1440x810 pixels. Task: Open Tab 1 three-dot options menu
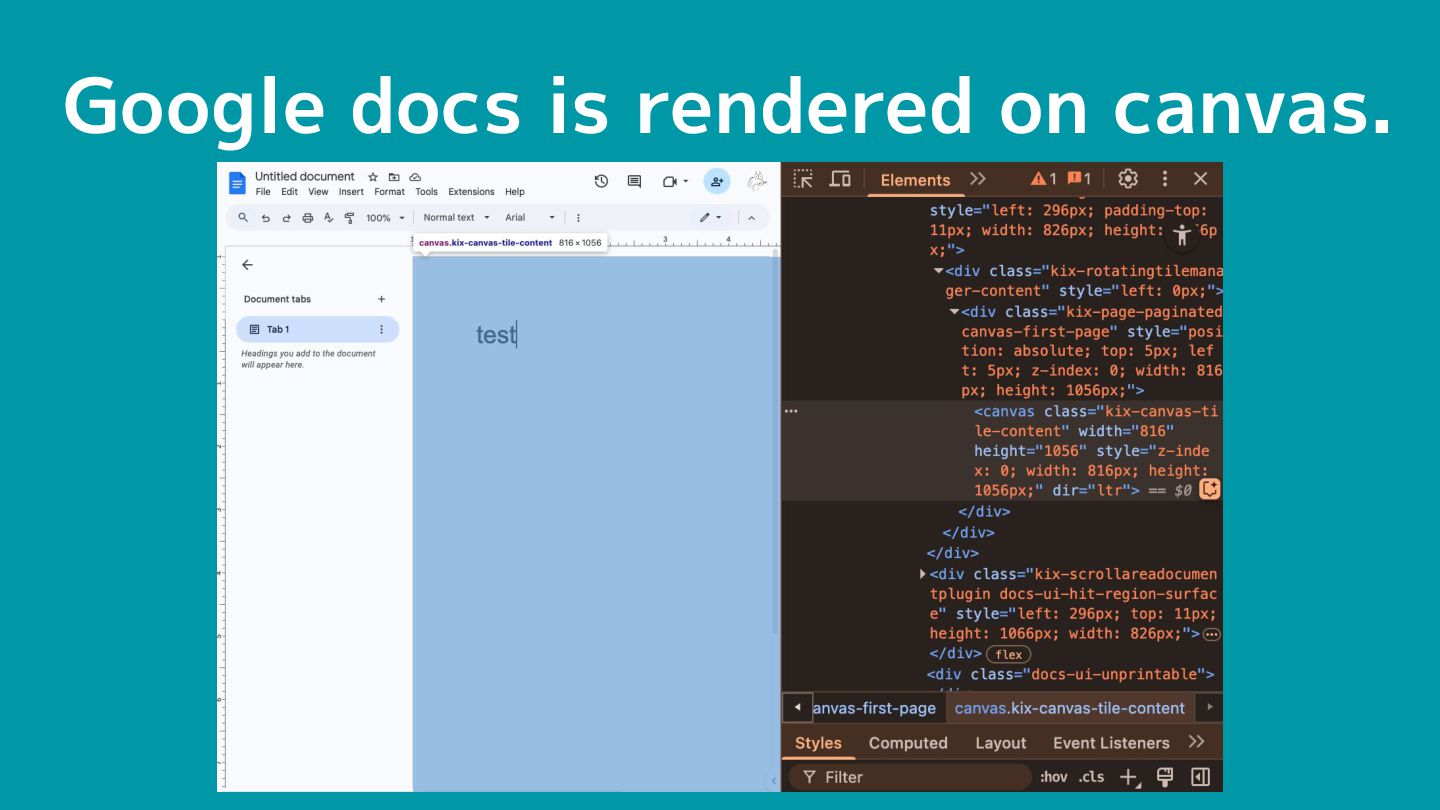(381, 329)
